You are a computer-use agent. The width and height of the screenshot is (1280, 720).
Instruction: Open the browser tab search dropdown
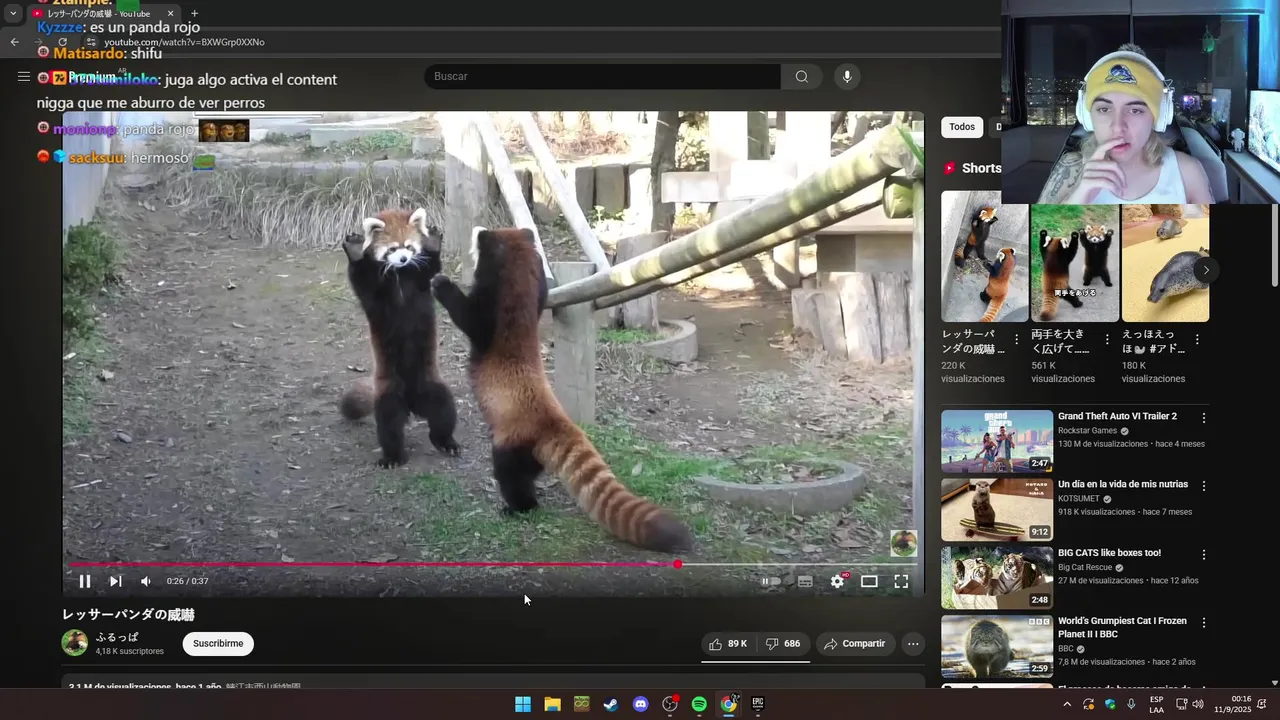pos(13,14)
